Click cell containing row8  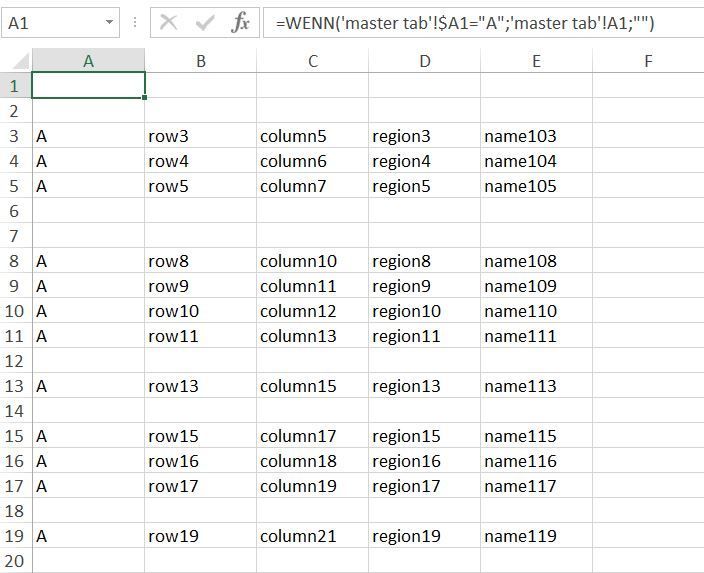(201, 260)
